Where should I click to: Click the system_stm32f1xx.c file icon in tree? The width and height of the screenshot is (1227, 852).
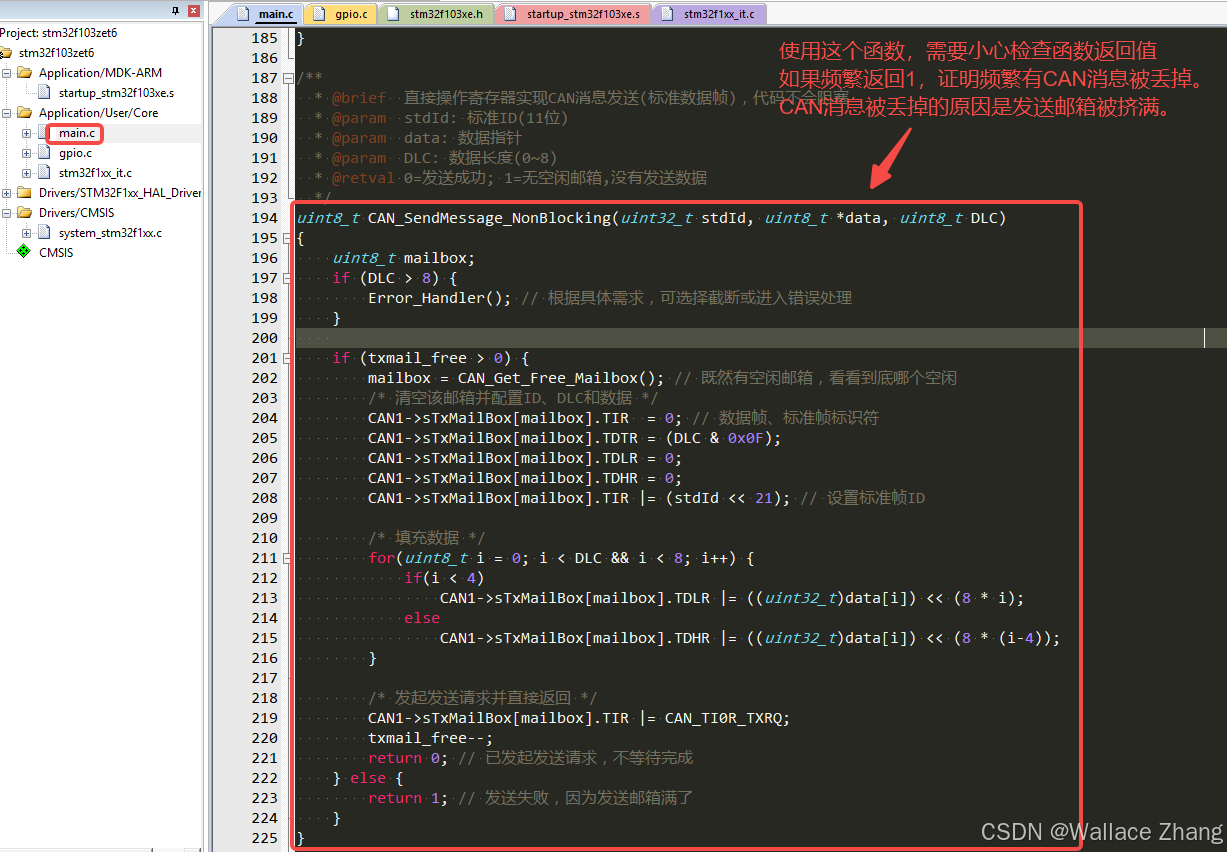[x=44, y=233]
